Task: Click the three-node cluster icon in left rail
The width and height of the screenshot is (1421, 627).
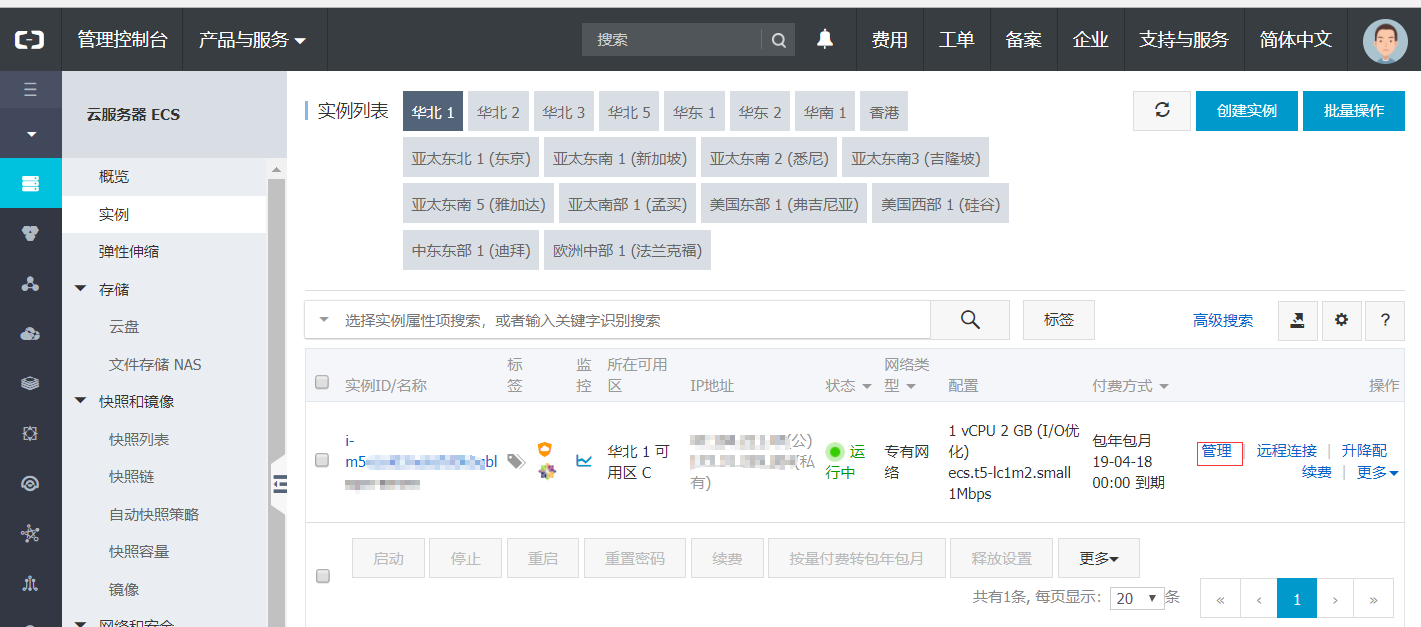Action: (30, 283)
